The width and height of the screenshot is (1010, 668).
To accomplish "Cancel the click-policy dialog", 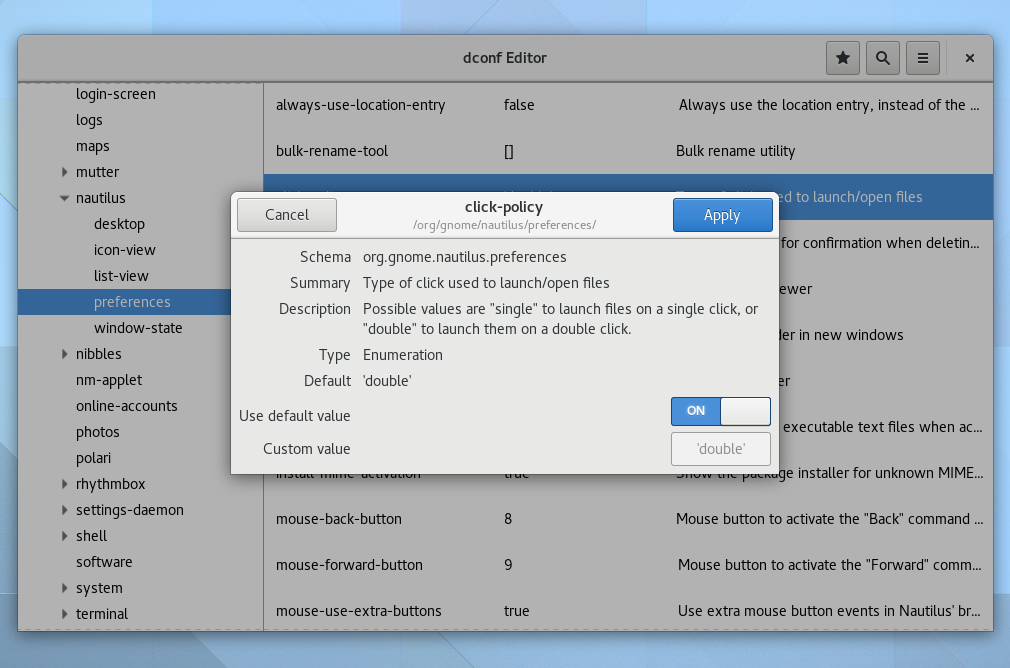I will coord(287,215).
